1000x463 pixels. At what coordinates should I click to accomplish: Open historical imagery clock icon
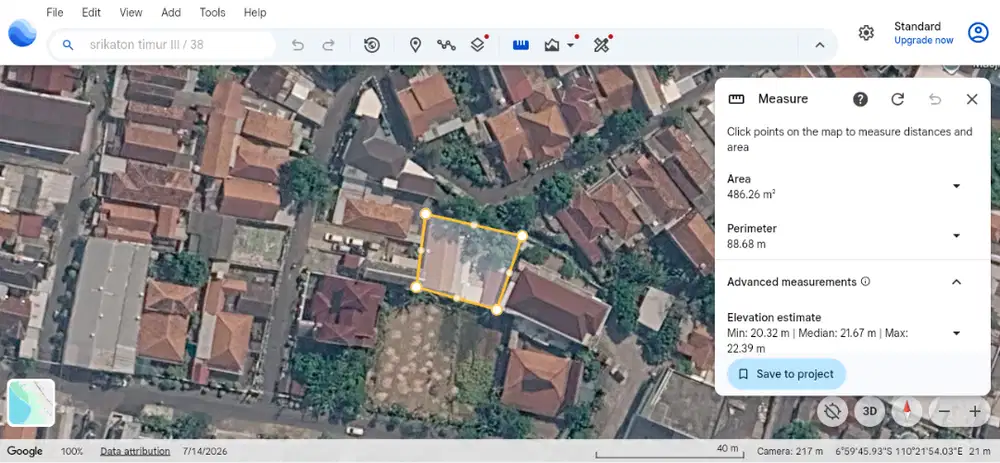[372, 45]
